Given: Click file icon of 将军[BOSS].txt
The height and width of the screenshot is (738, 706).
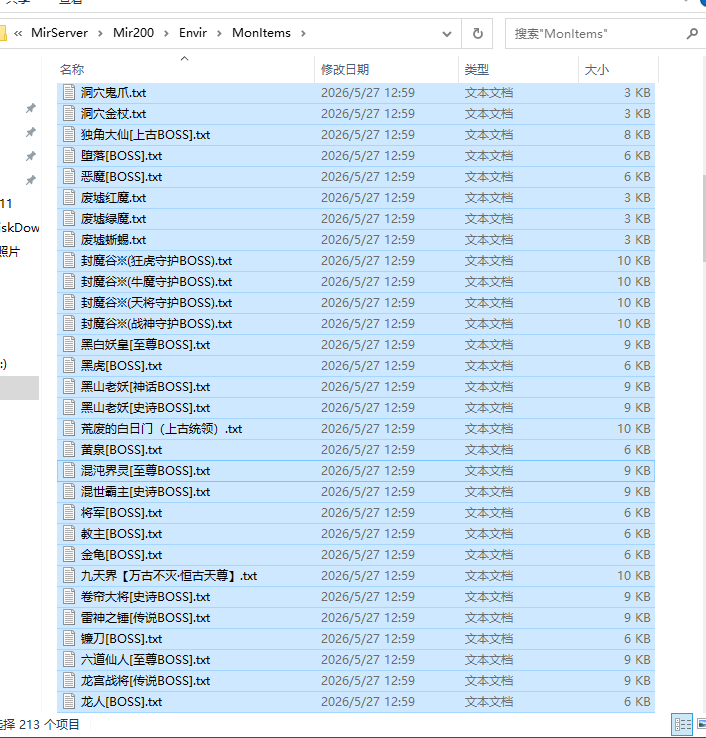Looking at the screenshot, I should (x=69, y=513).
